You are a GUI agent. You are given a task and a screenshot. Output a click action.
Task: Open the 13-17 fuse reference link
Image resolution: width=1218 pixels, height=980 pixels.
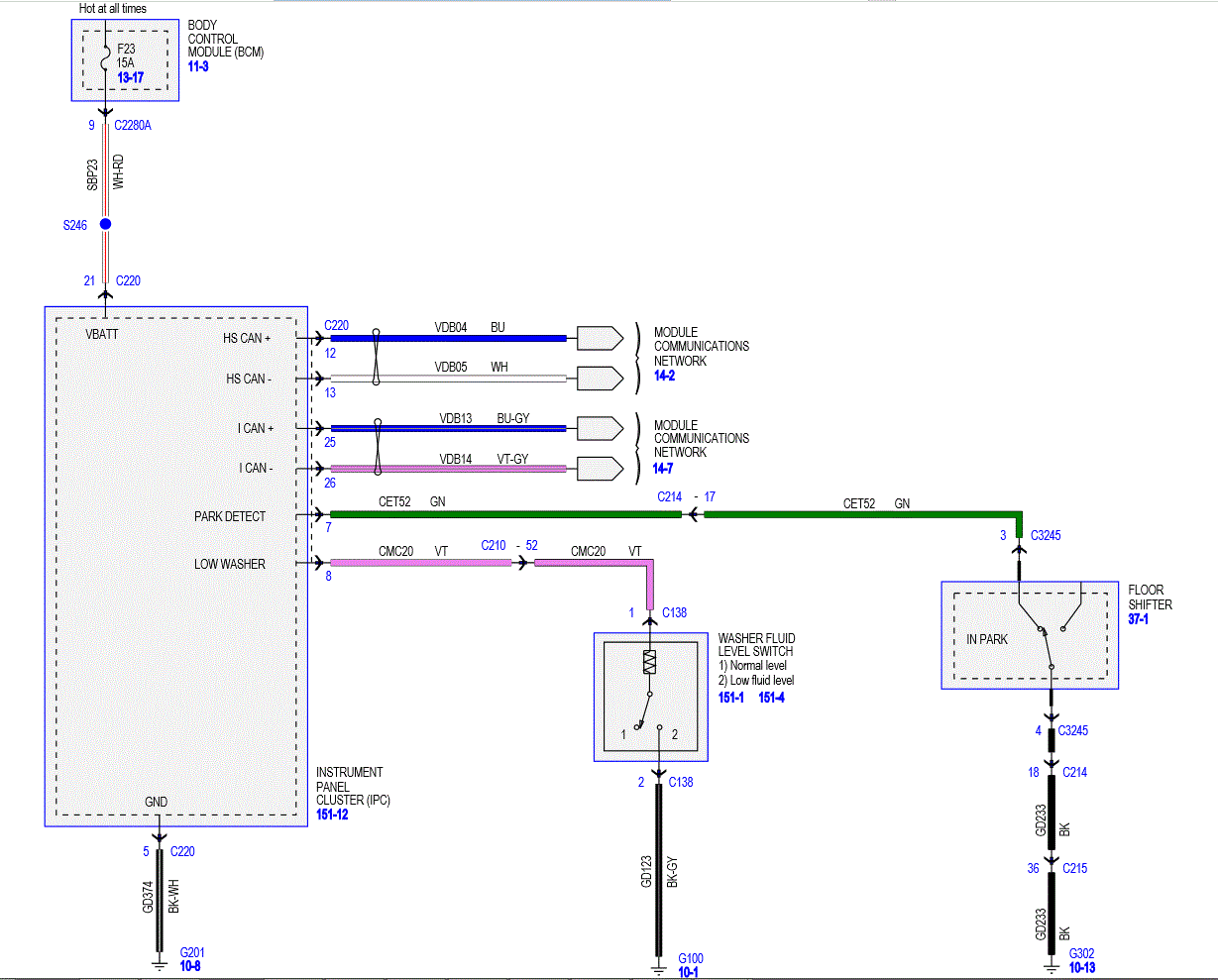[130, 76]
